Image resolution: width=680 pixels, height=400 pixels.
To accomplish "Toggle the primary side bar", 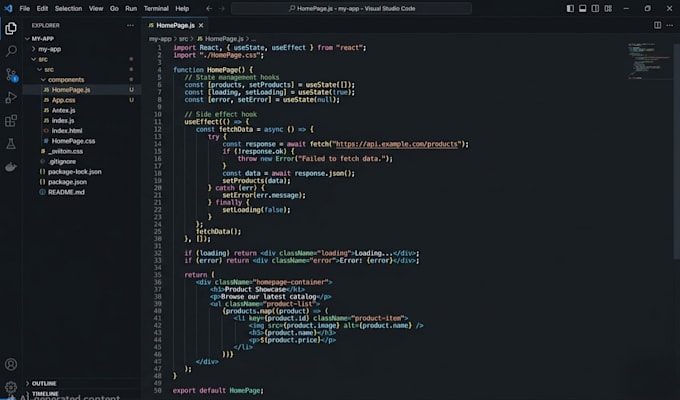I will coord(570,8).
